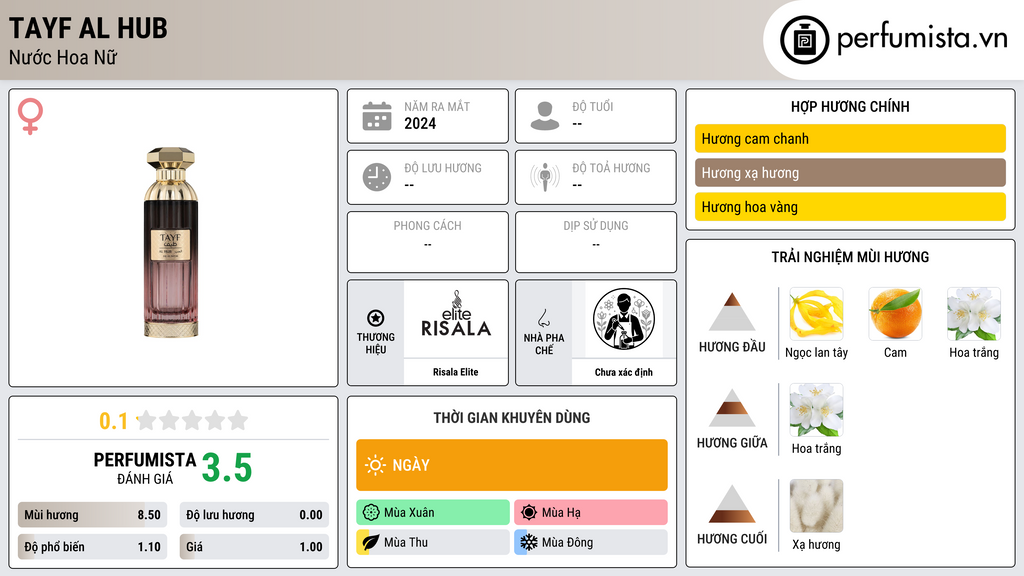This screenshot has height=576, width=1024.
Task: Click the Hương hoa vàng accord bar
Action: tap(850, 207)
